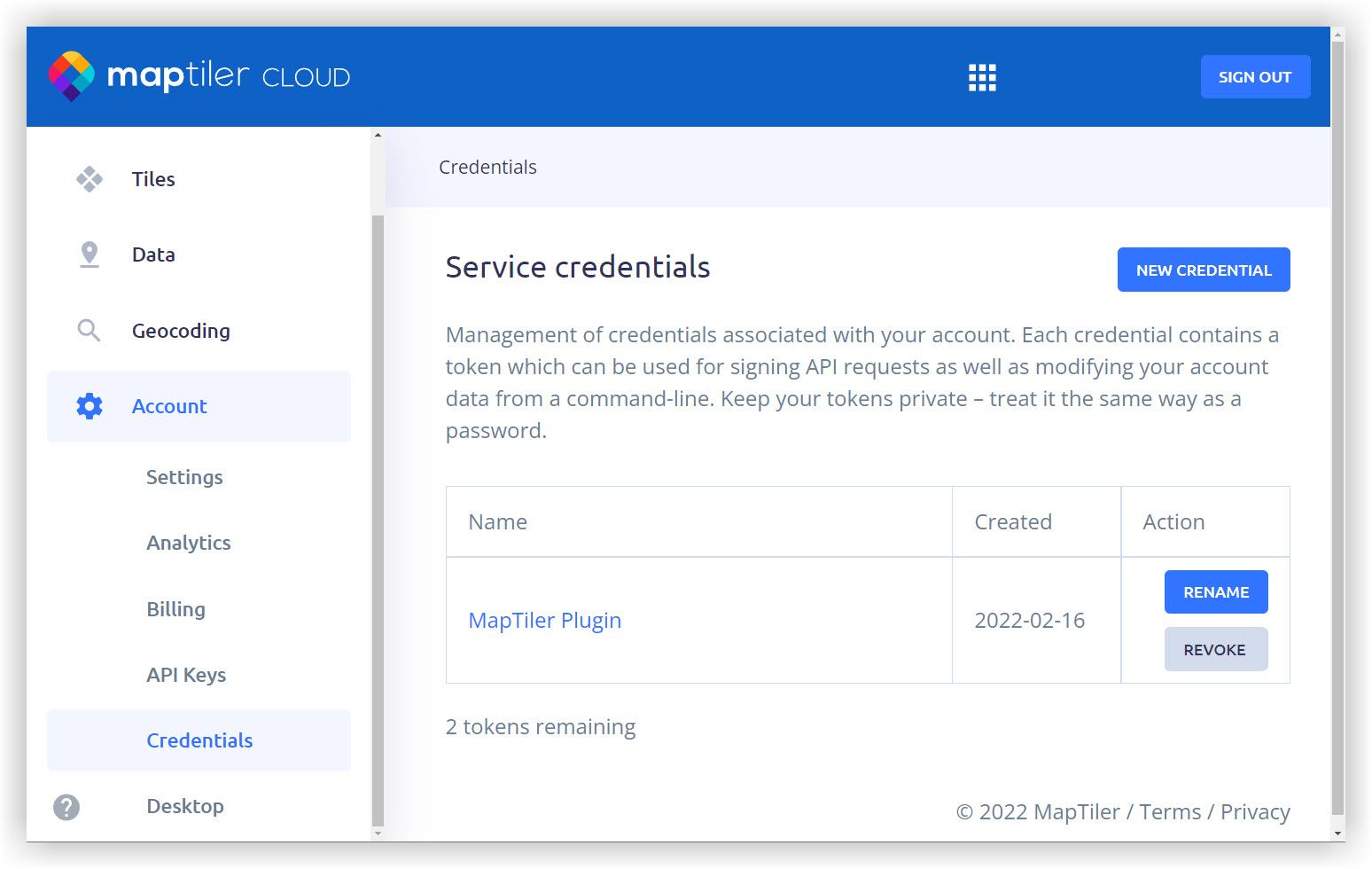This screenshot has height=869, width=1372.
Task: Open Settings in the Account submenu
Action: click(184, 477)
